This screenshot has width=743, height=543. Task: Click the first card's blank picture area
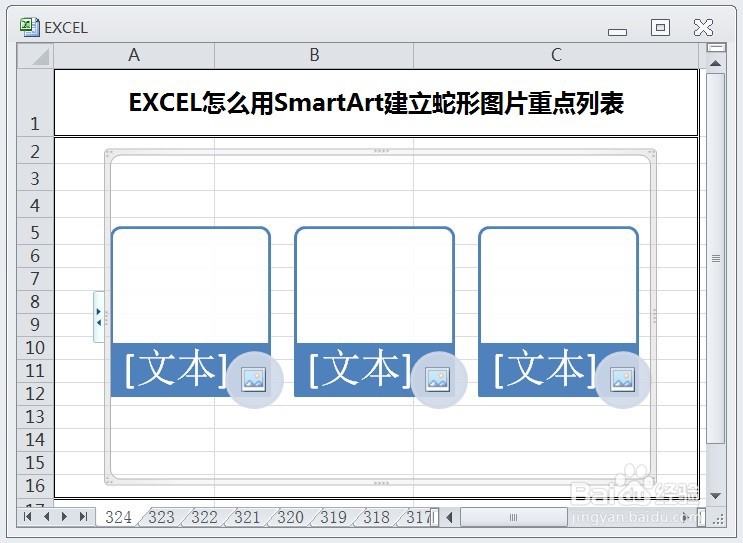(191, 285)
